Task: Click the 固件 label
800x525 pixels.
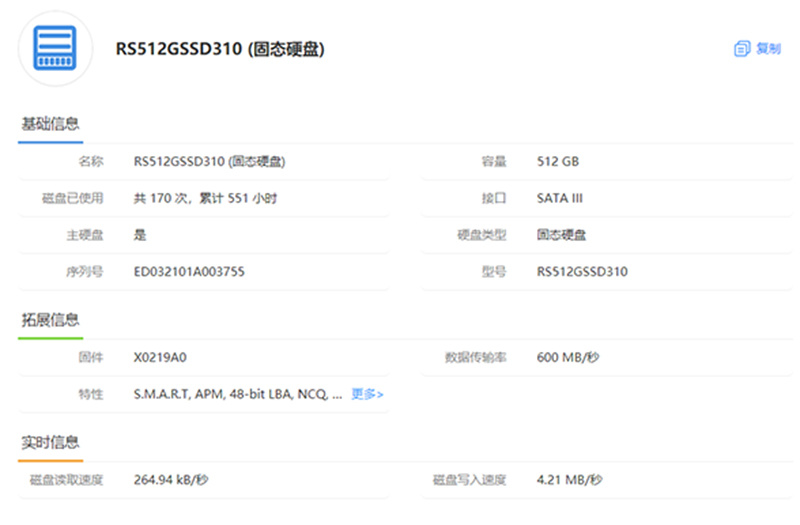Action: point(91,357)
